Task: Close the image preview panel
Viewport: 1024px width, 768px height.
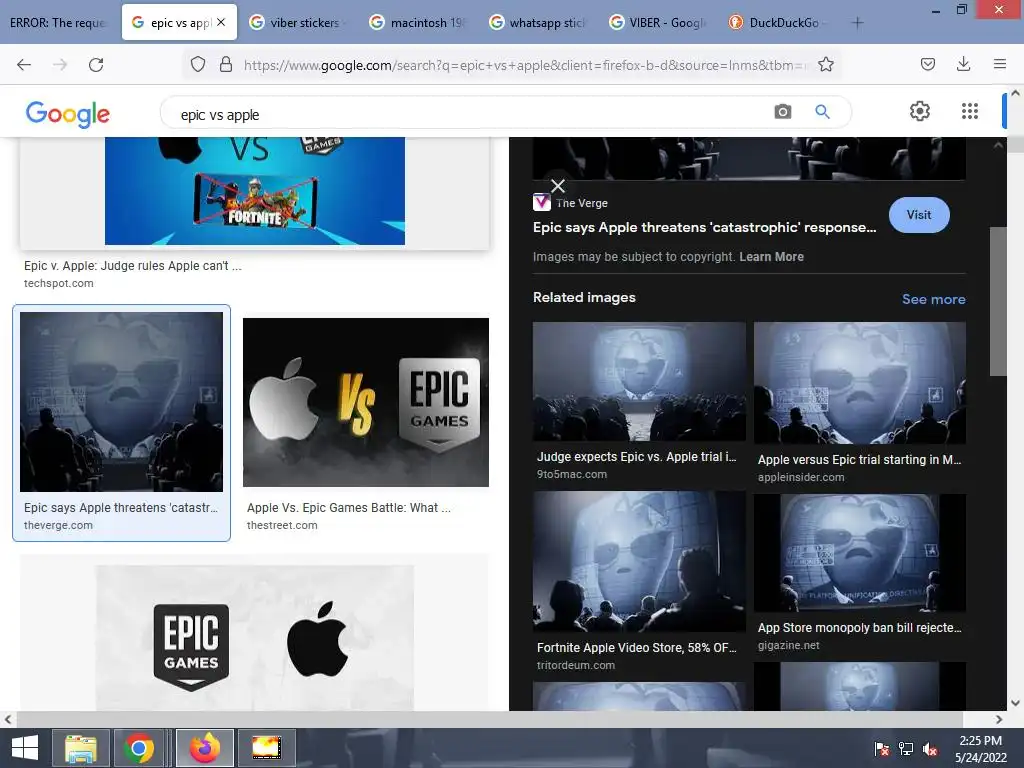Action: [x=558, y=186]
